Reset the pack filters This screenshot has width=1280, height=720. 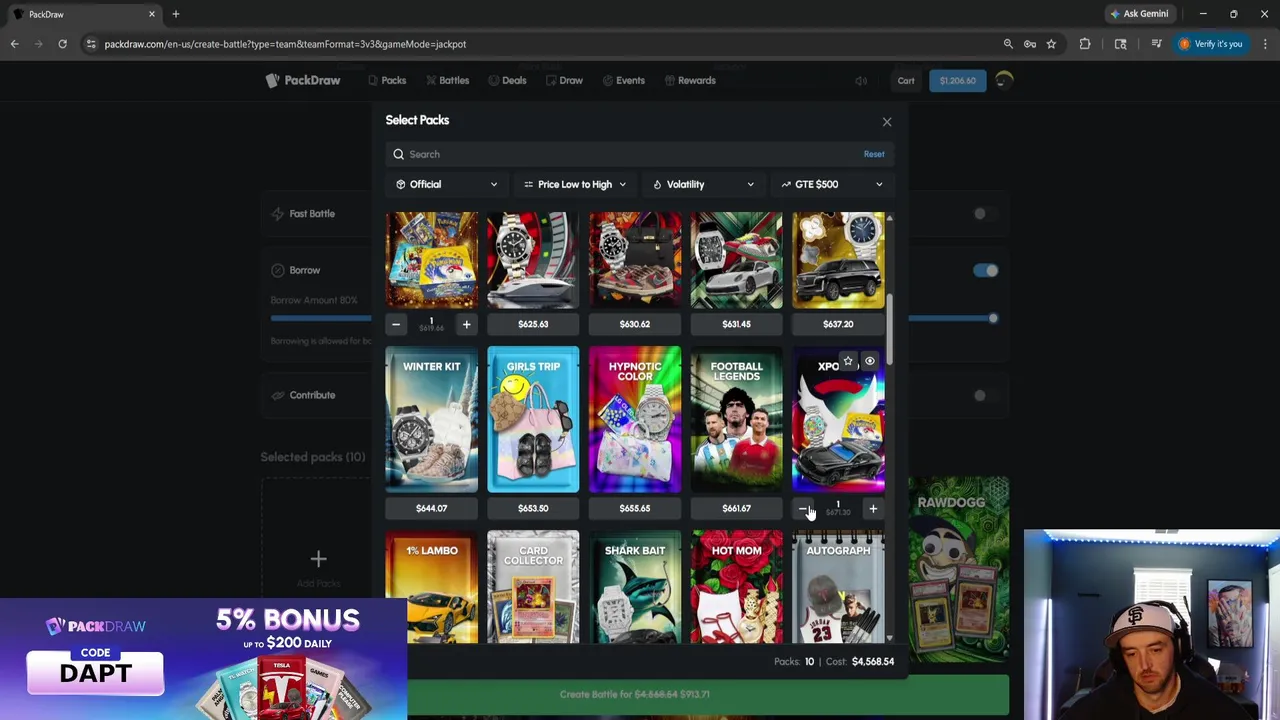[x=874, y=154]
